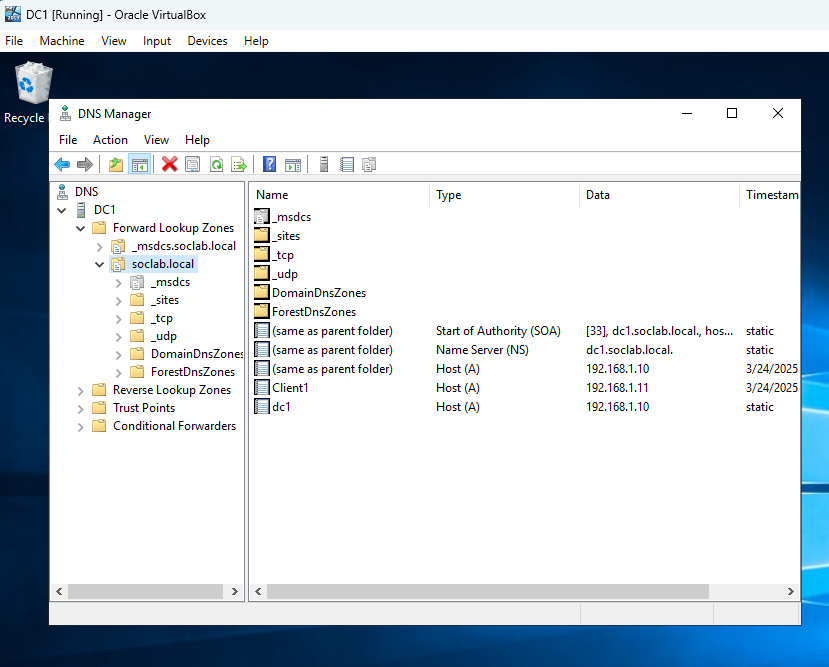
Task: Click the DNS Manager title bar icon
Action: pos(65,114)
